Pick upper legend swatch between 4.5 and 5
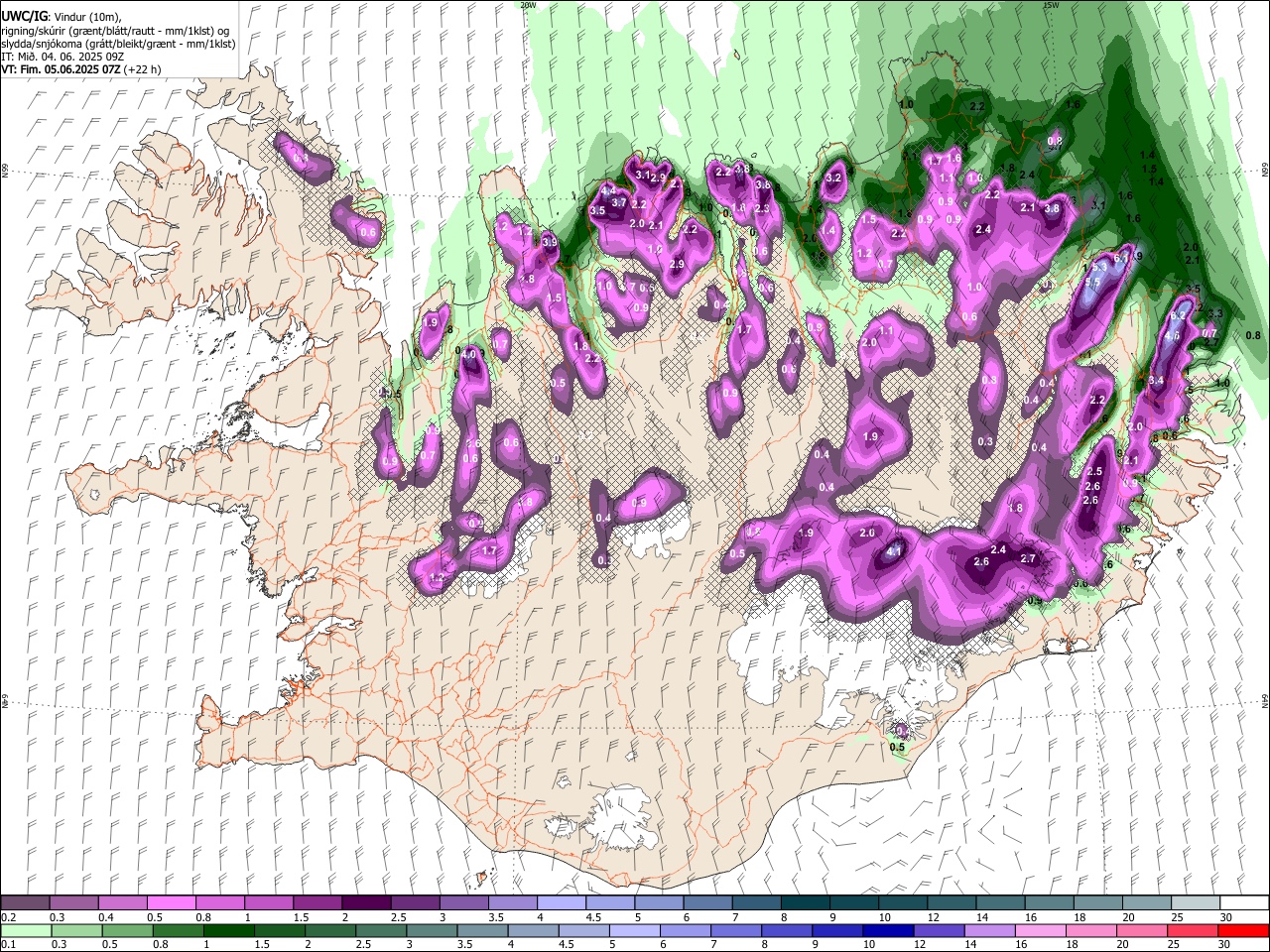 [x=609, y=903]
